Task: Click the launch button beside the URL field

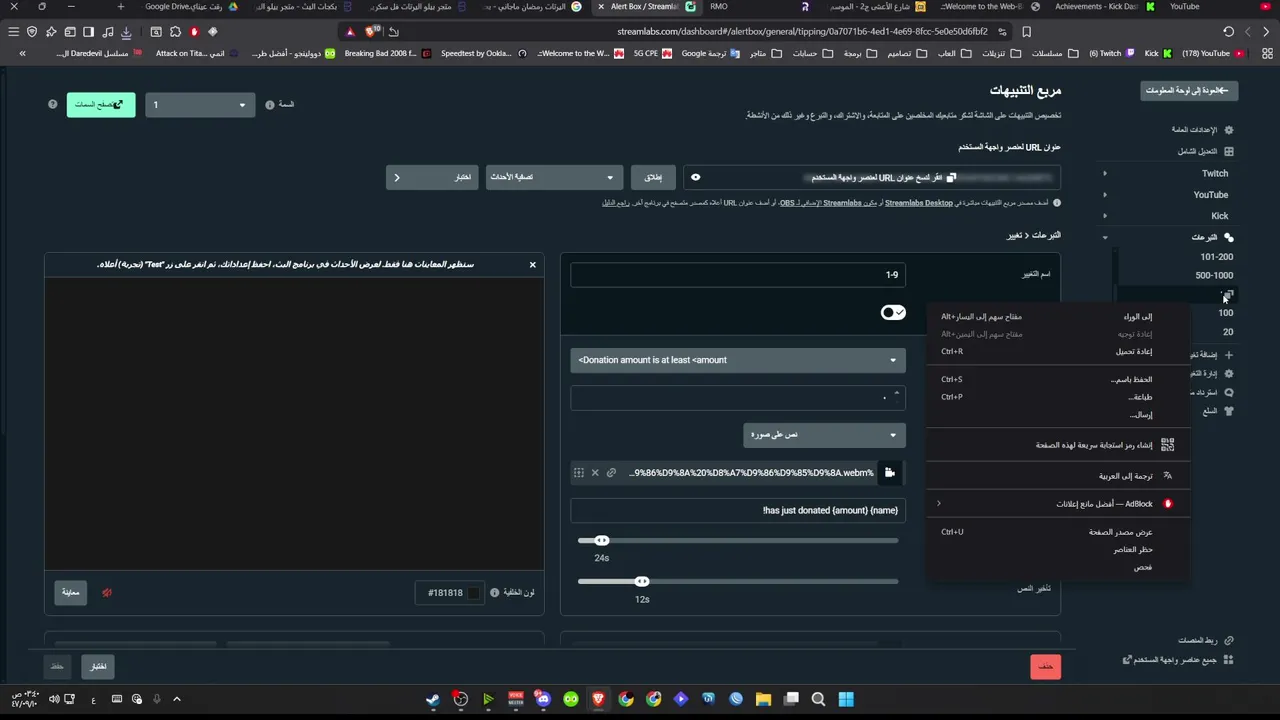Action: point(653,177)
